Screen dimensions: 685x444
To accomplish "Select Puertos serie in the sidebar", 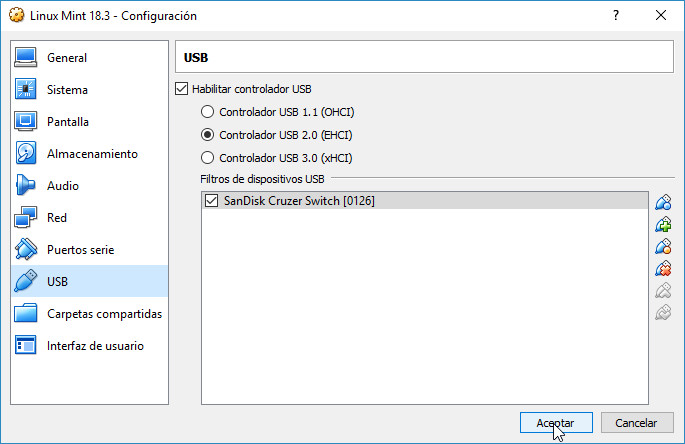I will click(81, 250).
